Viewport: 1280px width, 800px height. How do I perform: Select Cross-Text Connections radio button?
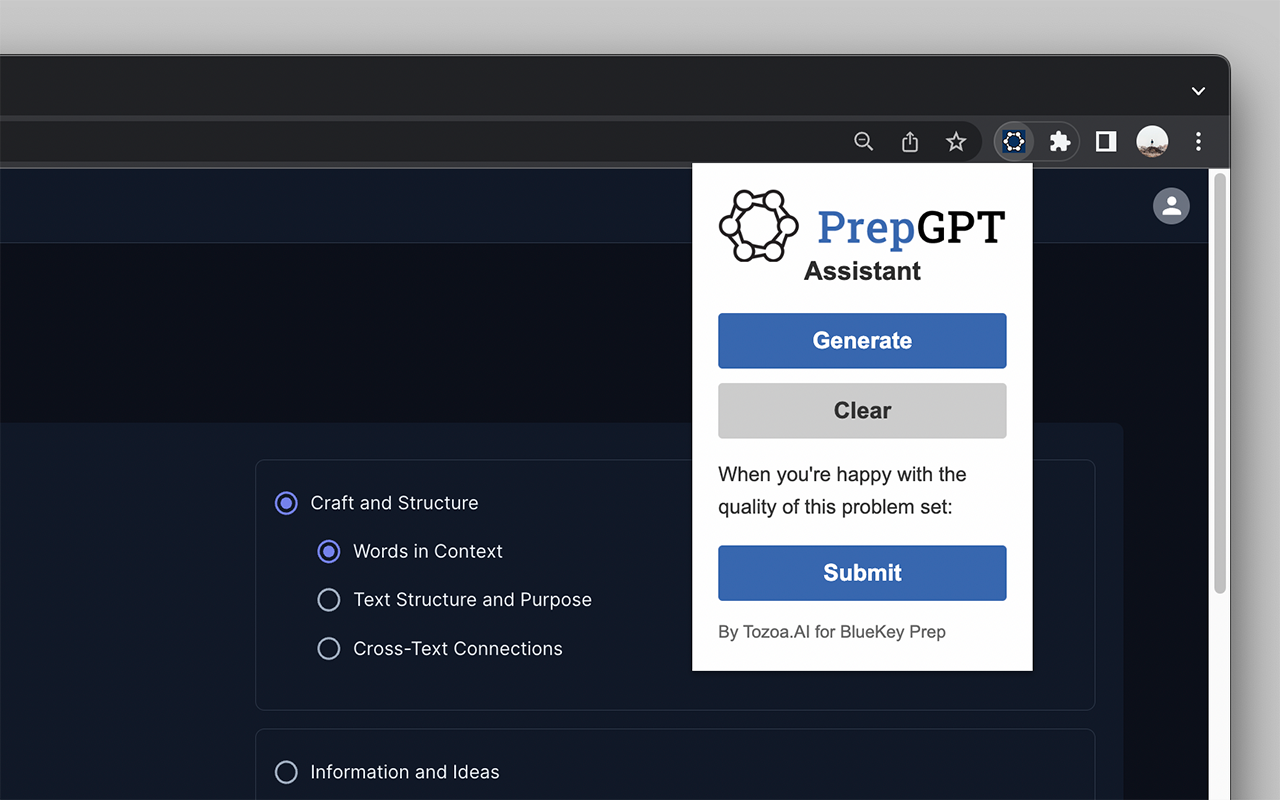[x=329, y=649]
